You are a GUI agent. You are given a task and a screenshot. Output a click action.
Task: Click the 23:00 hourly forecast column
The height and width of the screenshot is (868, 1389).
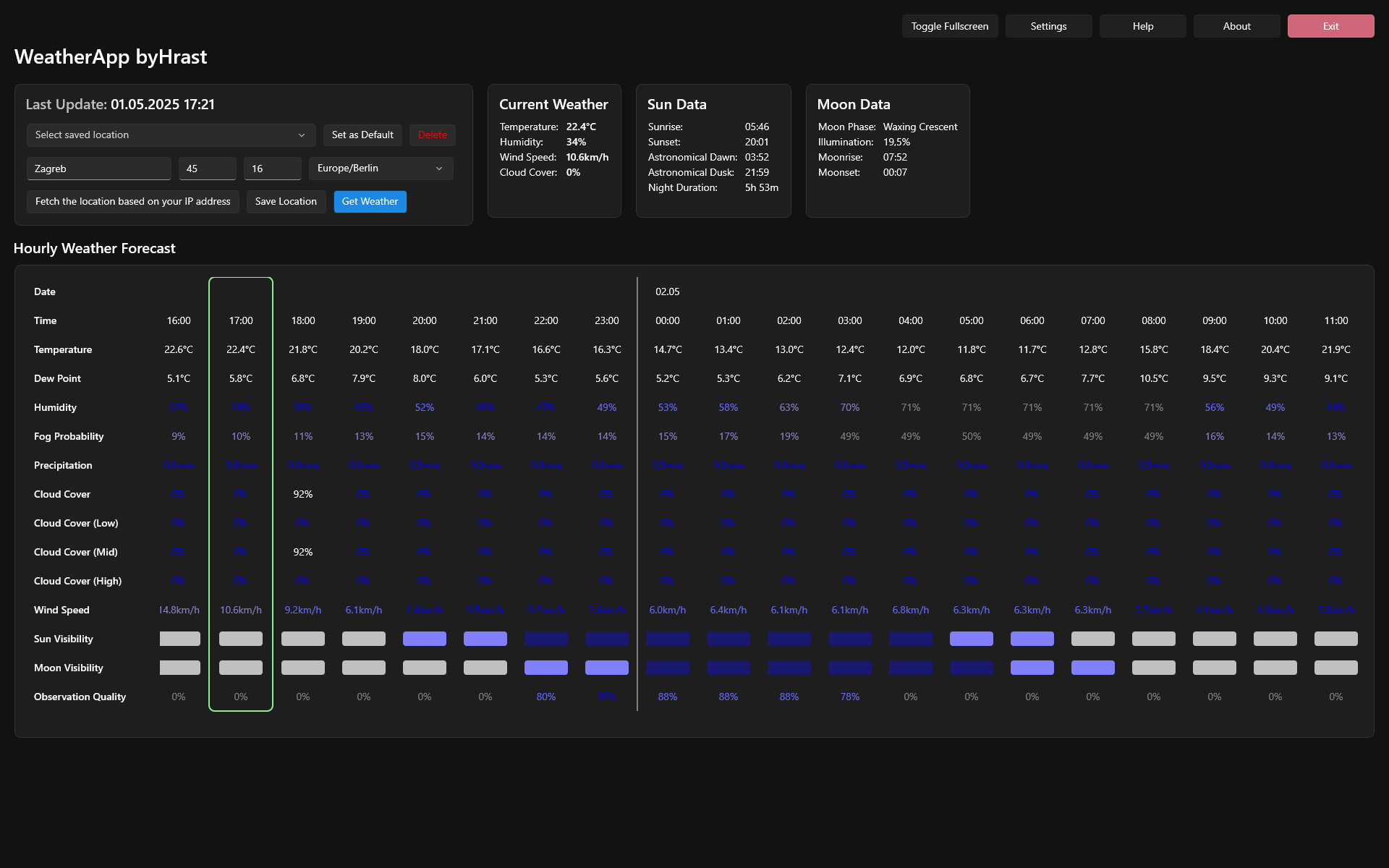click(607, 320)
